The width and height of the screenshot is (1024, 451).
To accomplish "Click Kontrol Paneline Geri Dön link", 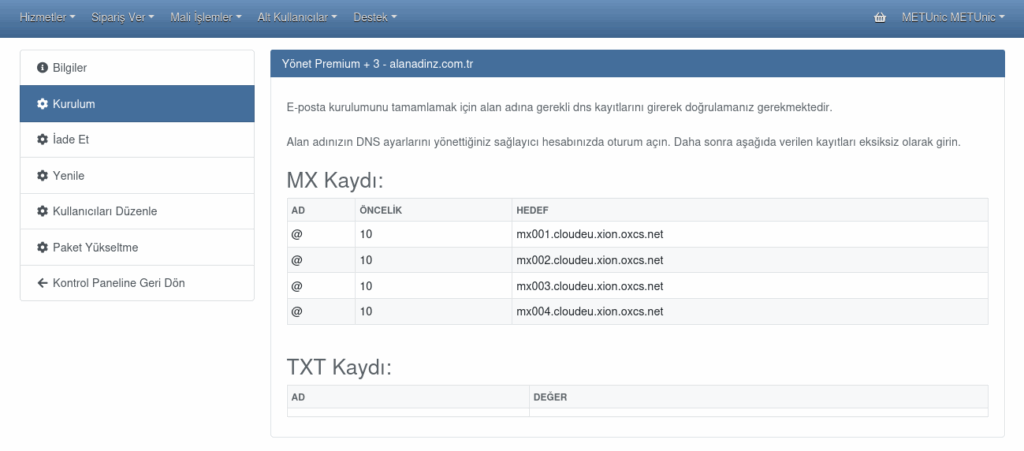I will [x=118, y=283].
